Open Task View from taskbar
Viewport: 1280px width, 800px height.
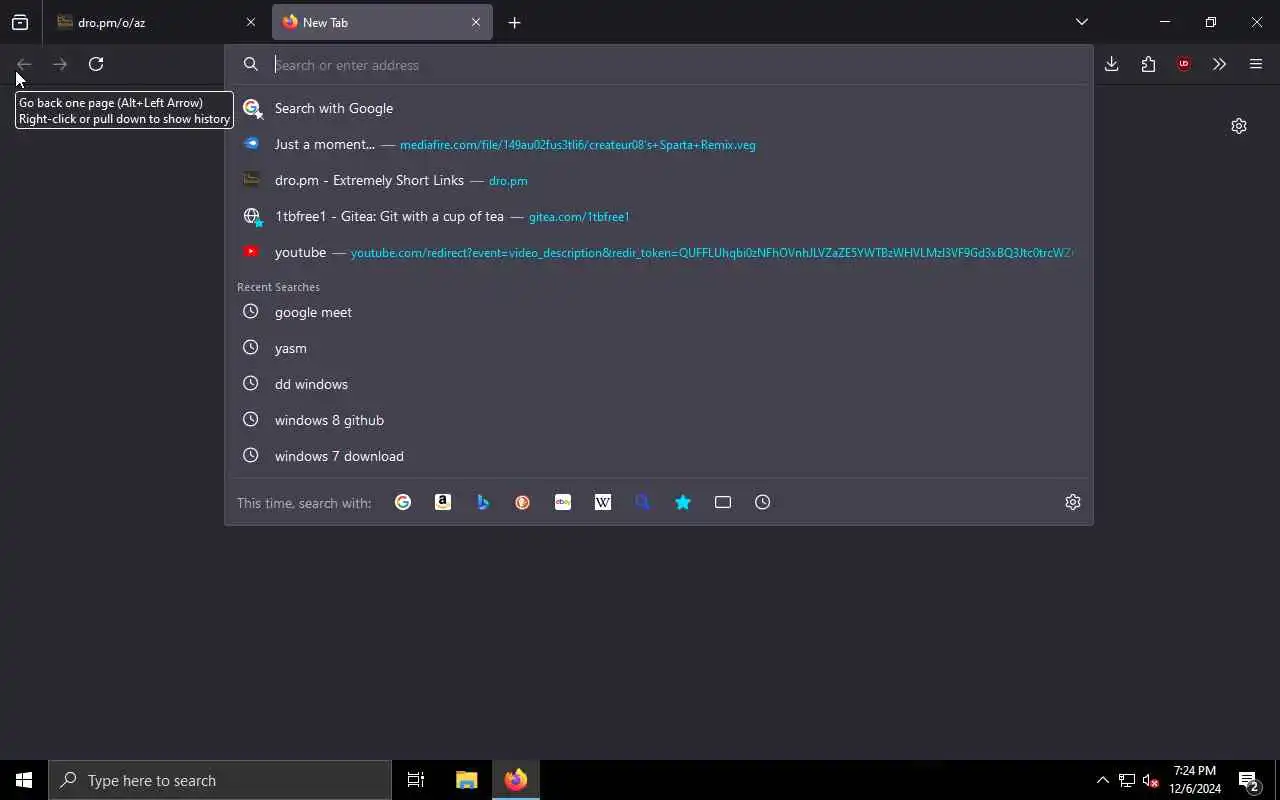pyautogui.click(x=416, y=780)
